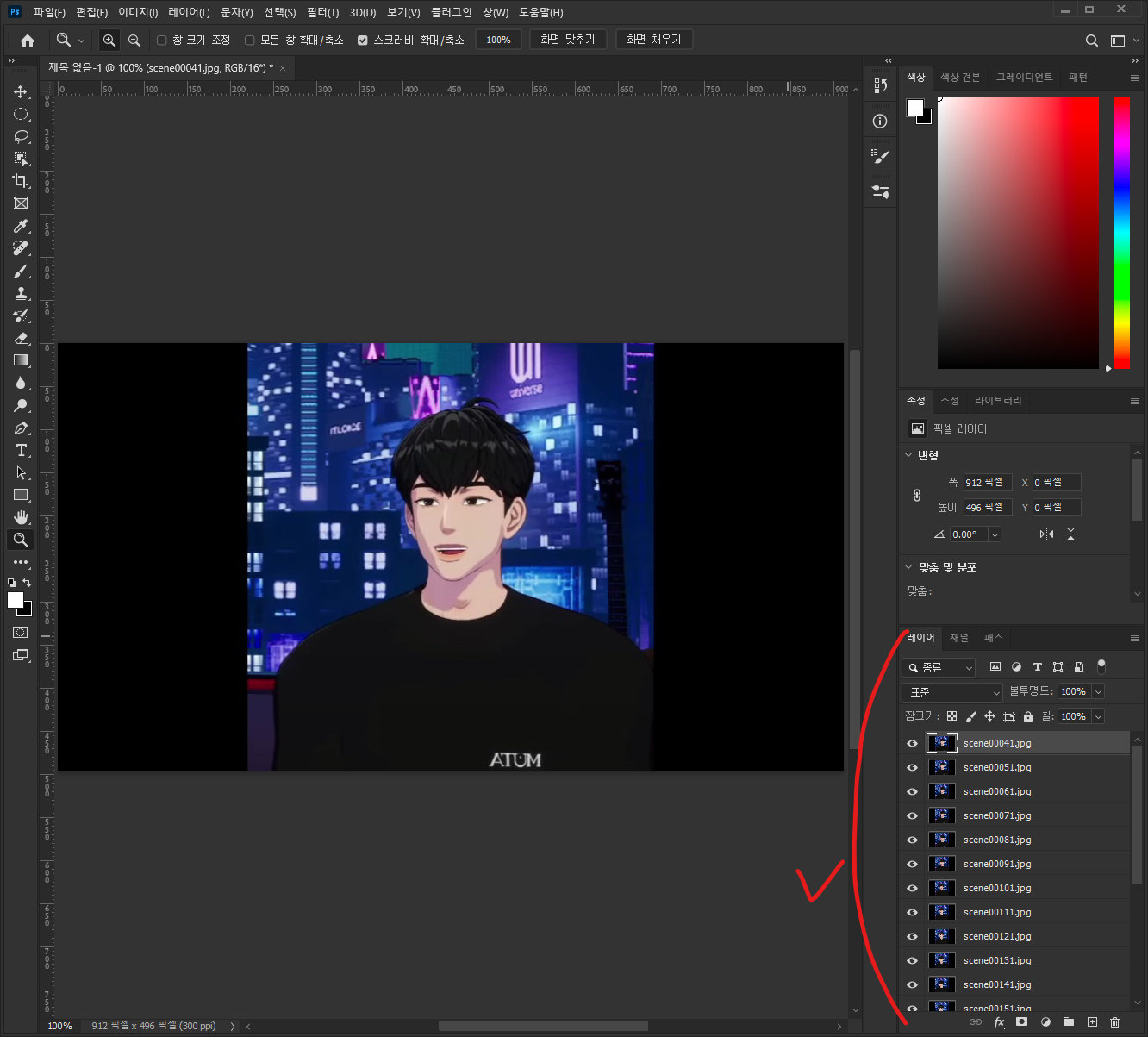The height and width of the screenshot is (1037, 1148).
Task: Select the Object Selection tool
Action: pos(21,159)
